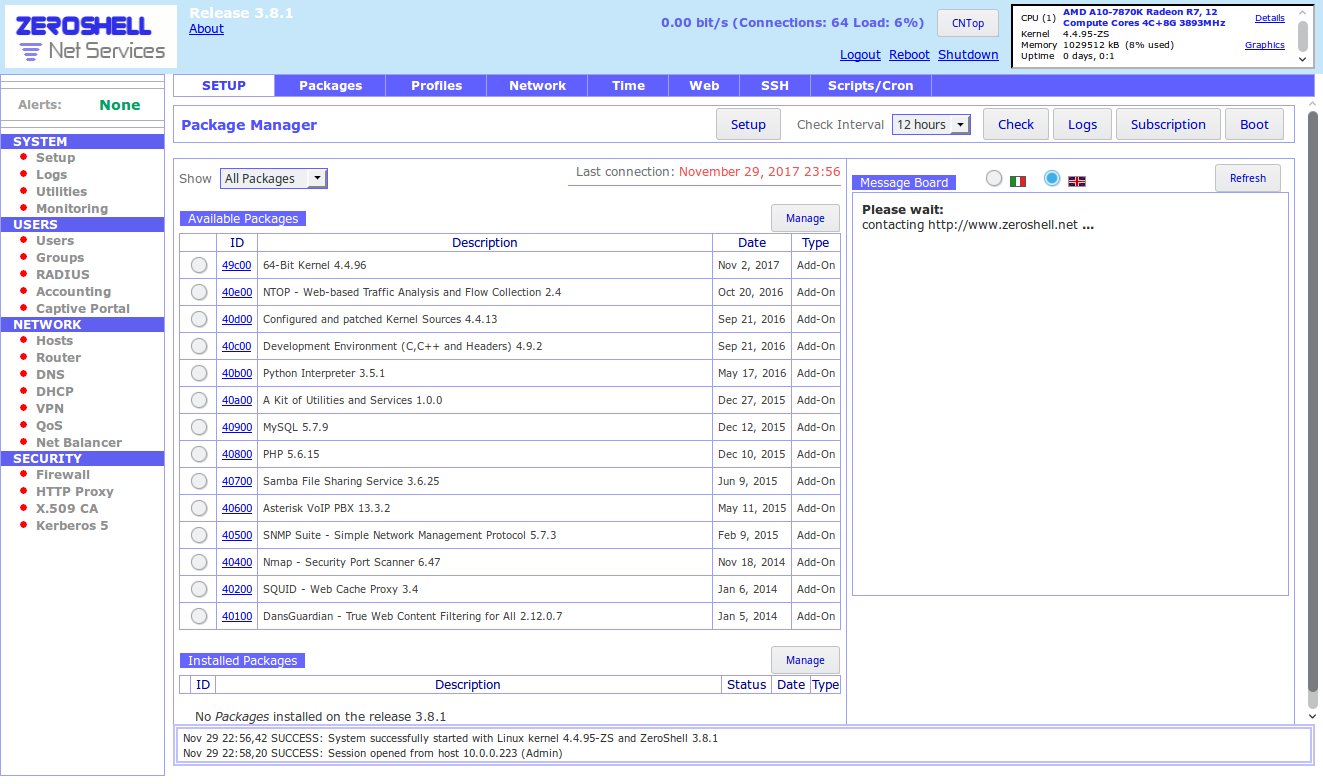Select the Italian flag language icon
Image resolution: width=1323 pixels, height=784 pixels.
[1018, 181]
